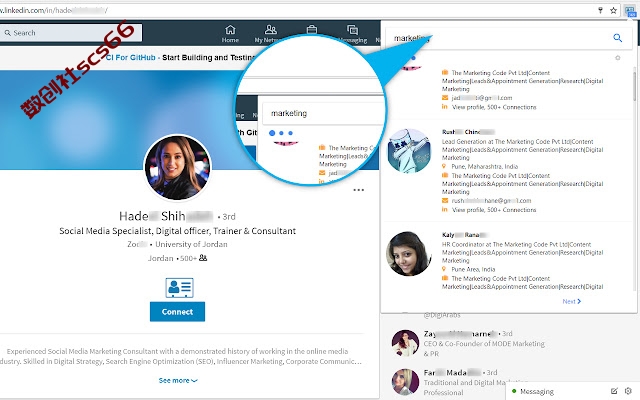Screen dimensions: 640x400
Task: Click the email envelope icon of first result
Action: click(445, 98)
